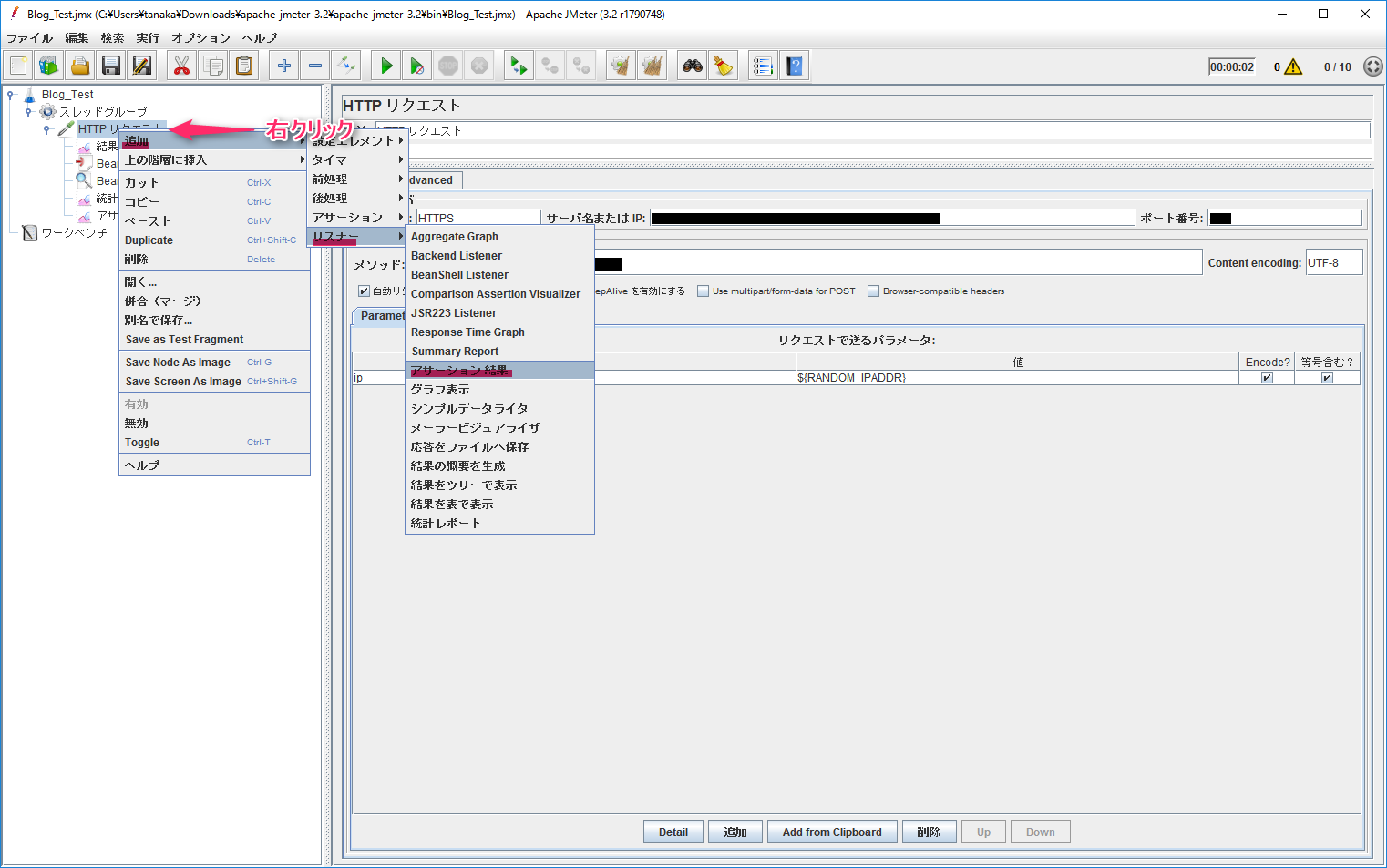This screenshot has width=1387, height=868.
Task: Click the Reset search brush icon
Action: (x=724, y=66)
